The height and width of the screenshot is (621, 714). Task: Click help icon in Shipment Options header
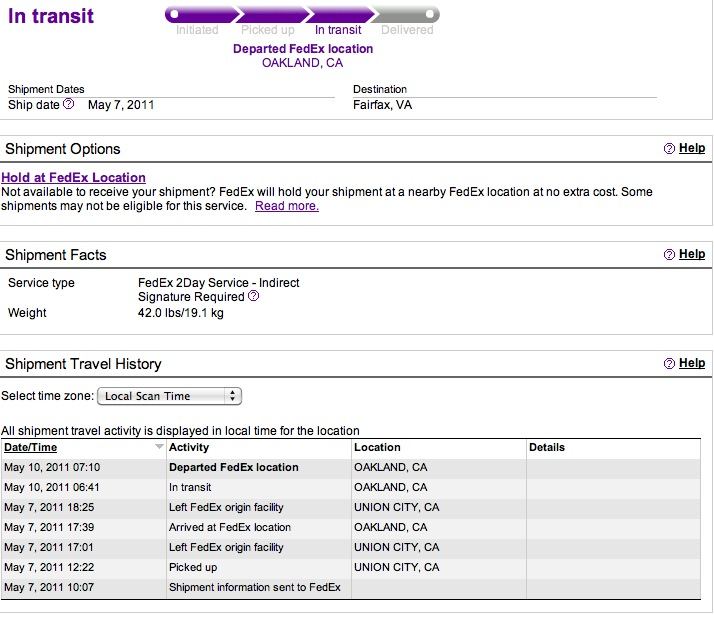(669, 148)
